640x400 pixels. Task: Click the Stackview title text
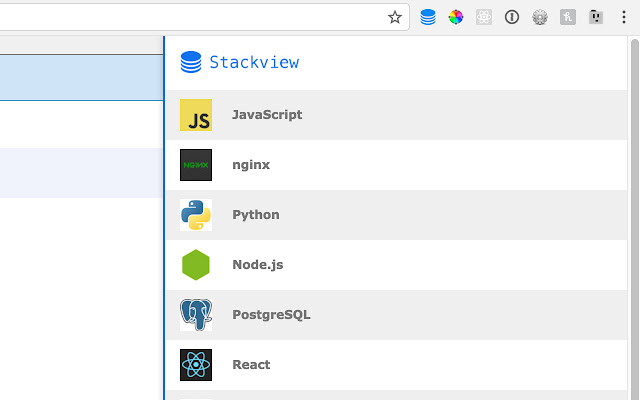(254, 62)
